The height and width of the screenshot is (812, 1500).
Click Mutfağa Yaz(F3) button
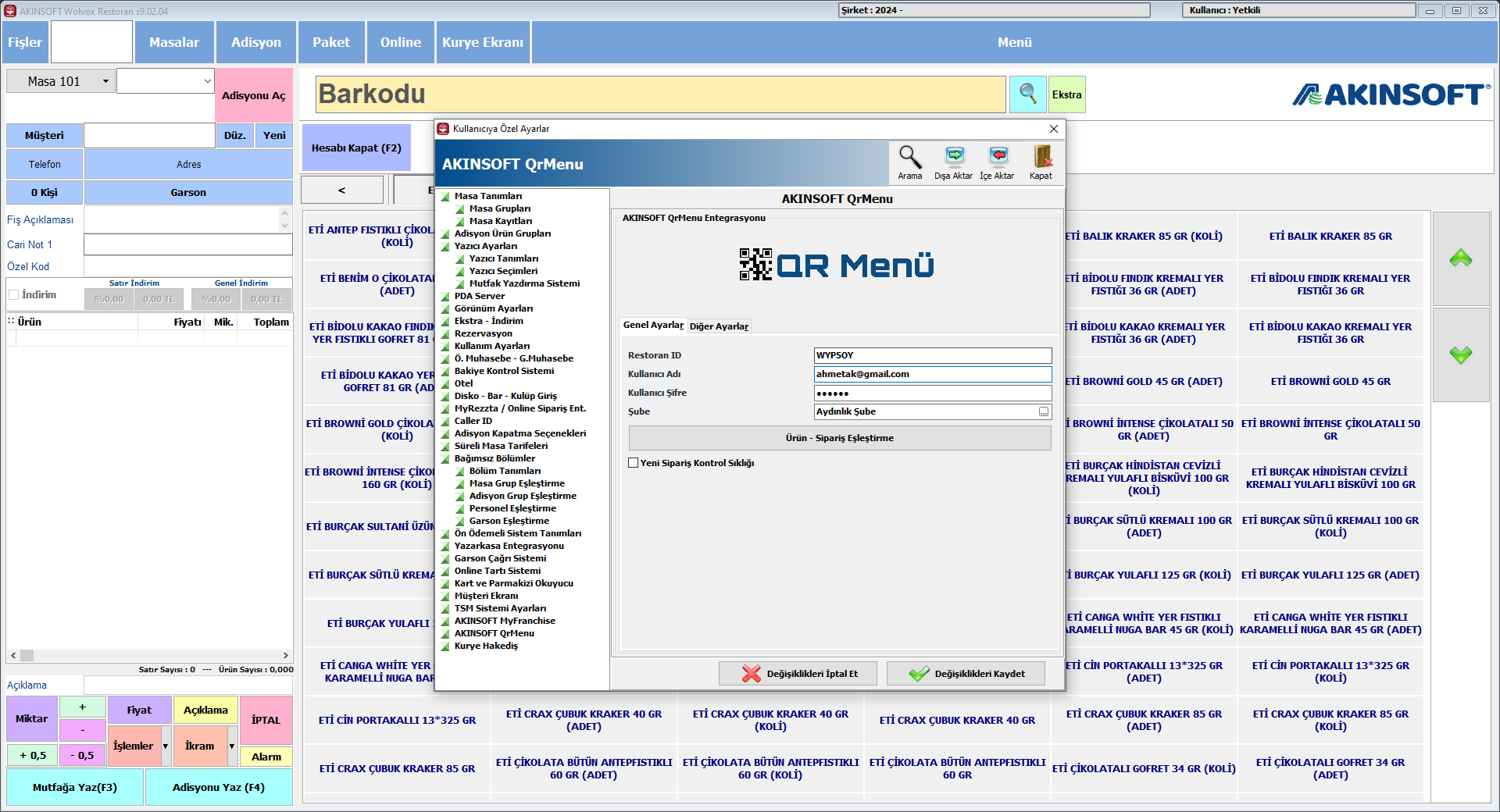coord(75,787)
